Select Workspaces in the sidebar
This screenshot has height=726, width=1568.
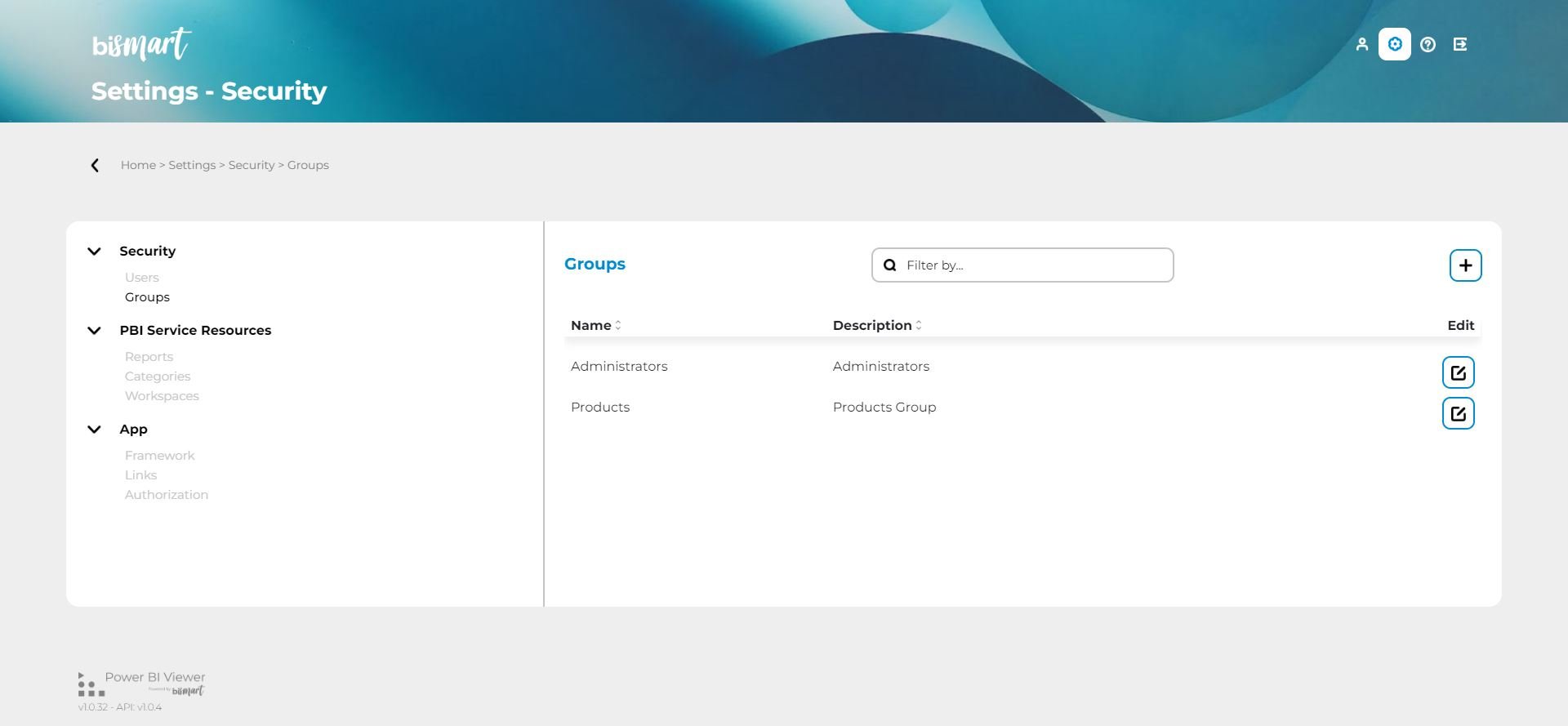pyautogui.click(x=162, y=396)
